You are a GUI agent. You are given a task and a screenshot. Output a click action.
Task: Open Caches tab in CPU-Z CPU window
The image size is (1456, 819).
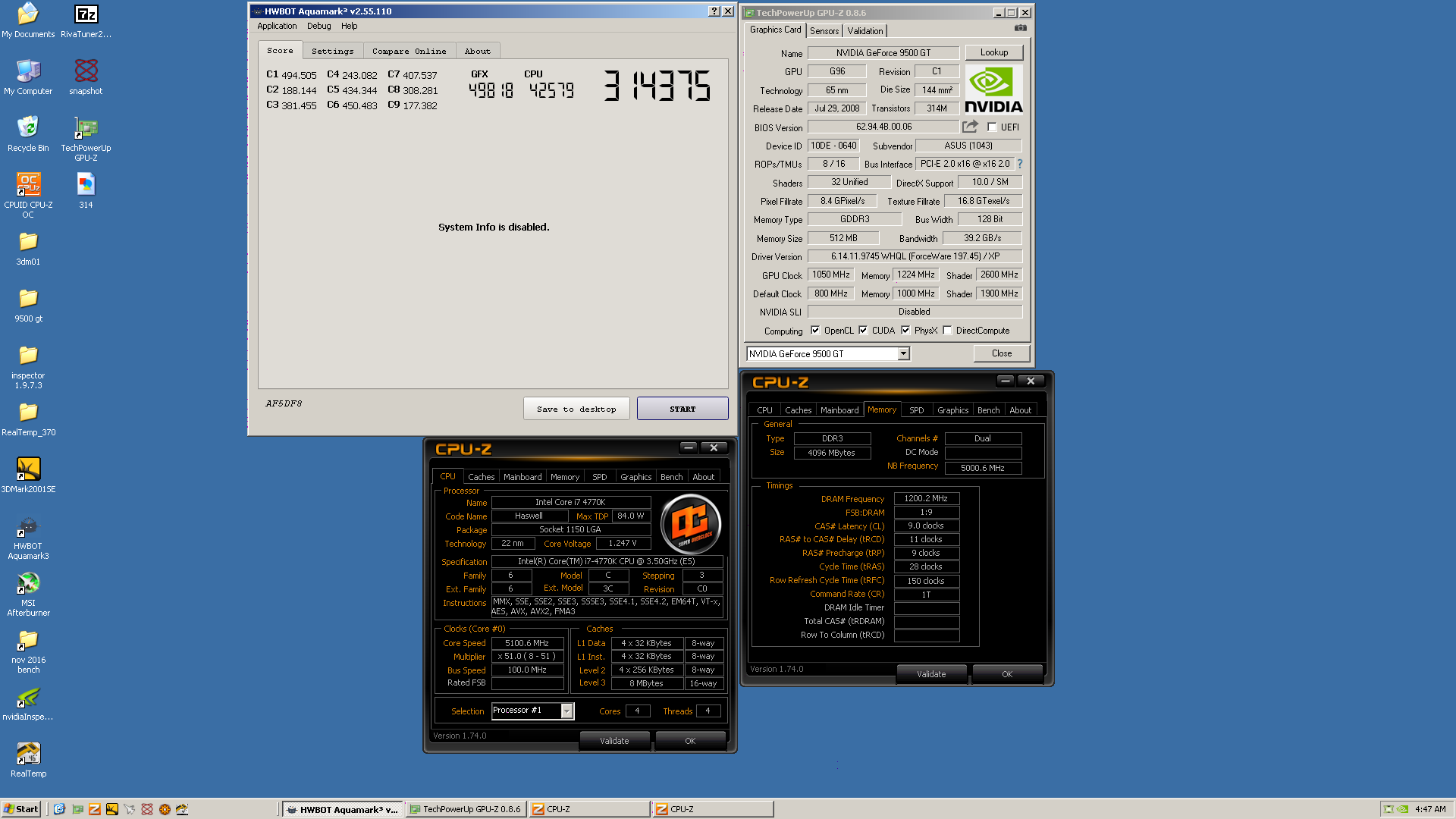point(481,477)
